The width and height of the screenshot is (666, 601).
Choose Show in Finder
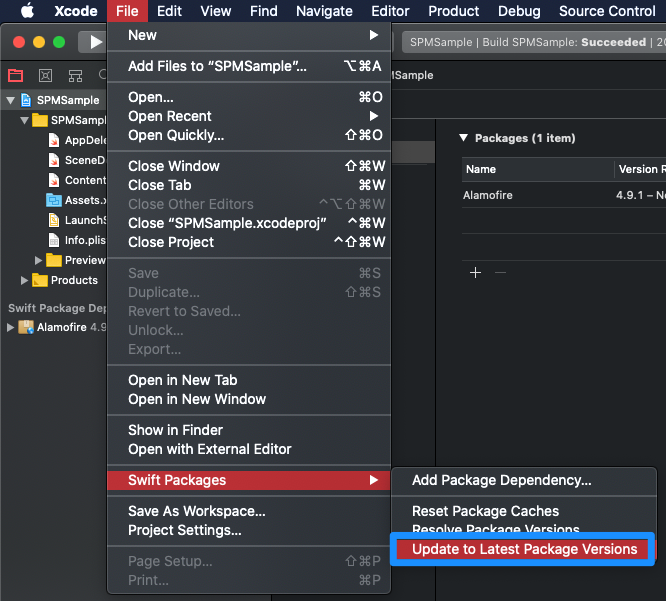249,430
